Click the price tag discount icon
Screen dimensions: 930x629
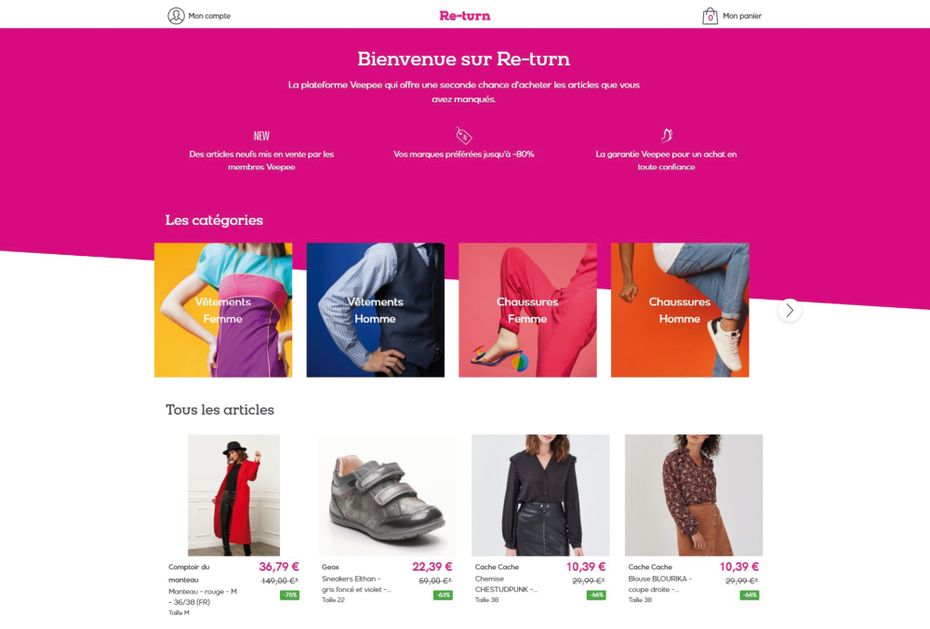464,135
